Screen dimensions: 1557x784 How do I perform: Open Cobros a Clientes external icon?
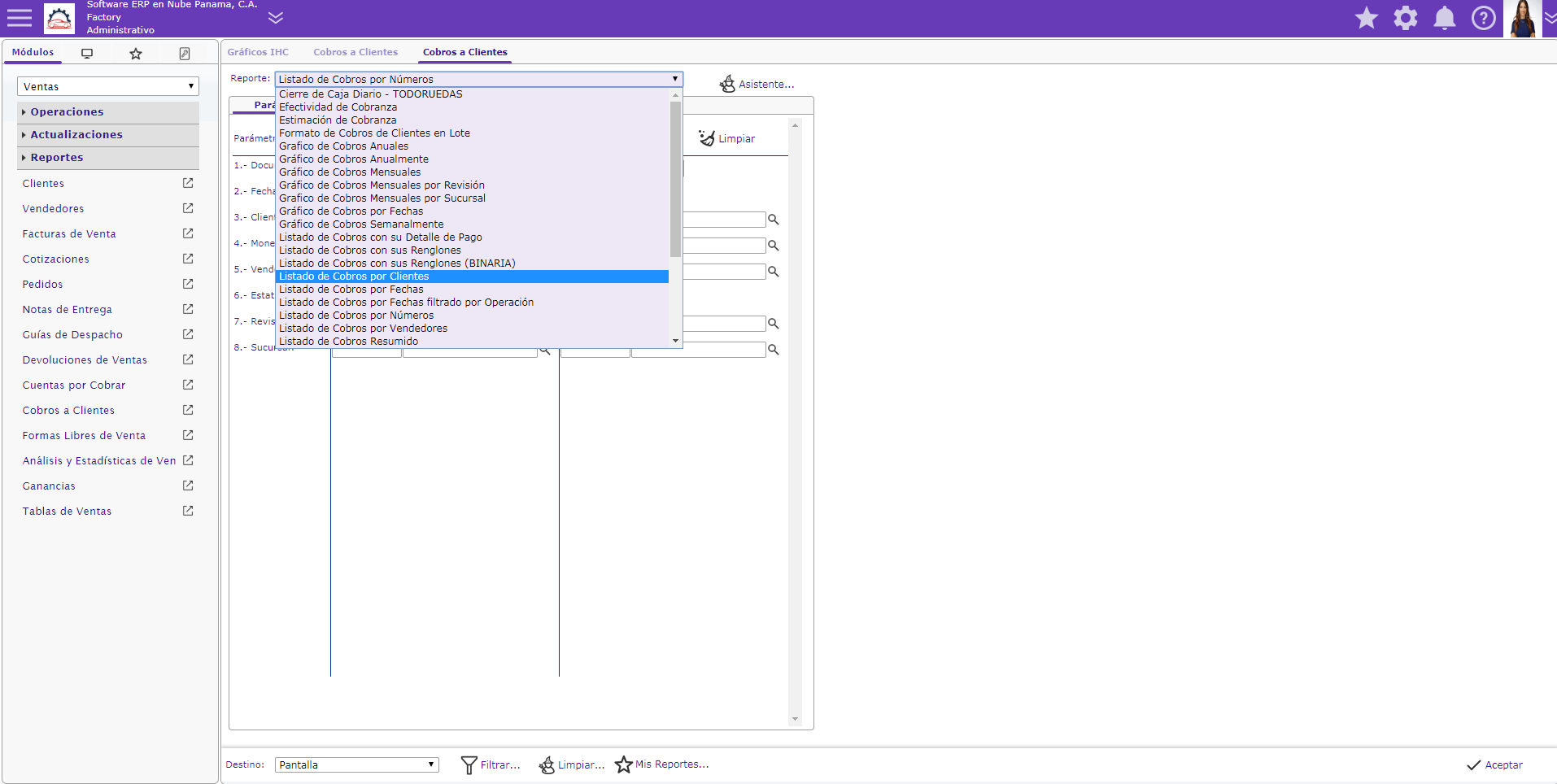pyautogui.click(x=188, y=410)
